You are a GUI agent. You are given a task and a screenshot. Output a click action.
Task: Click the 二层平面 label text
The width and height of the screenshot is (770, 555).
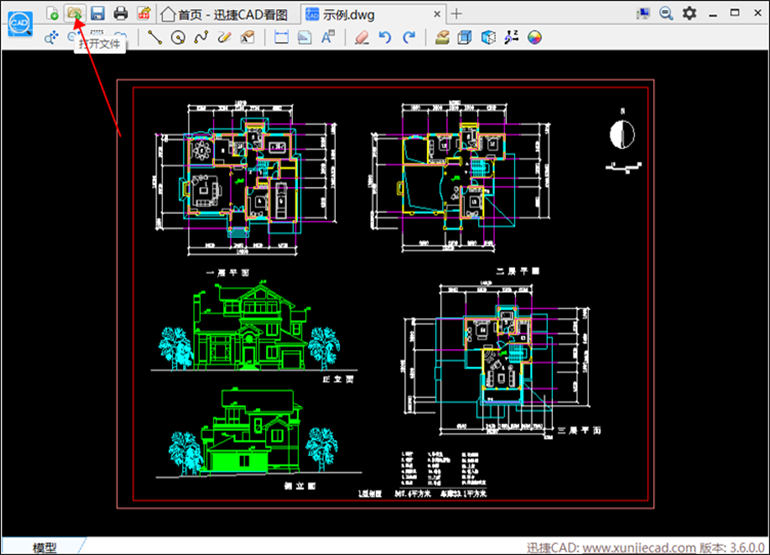(x=518, y=271)
